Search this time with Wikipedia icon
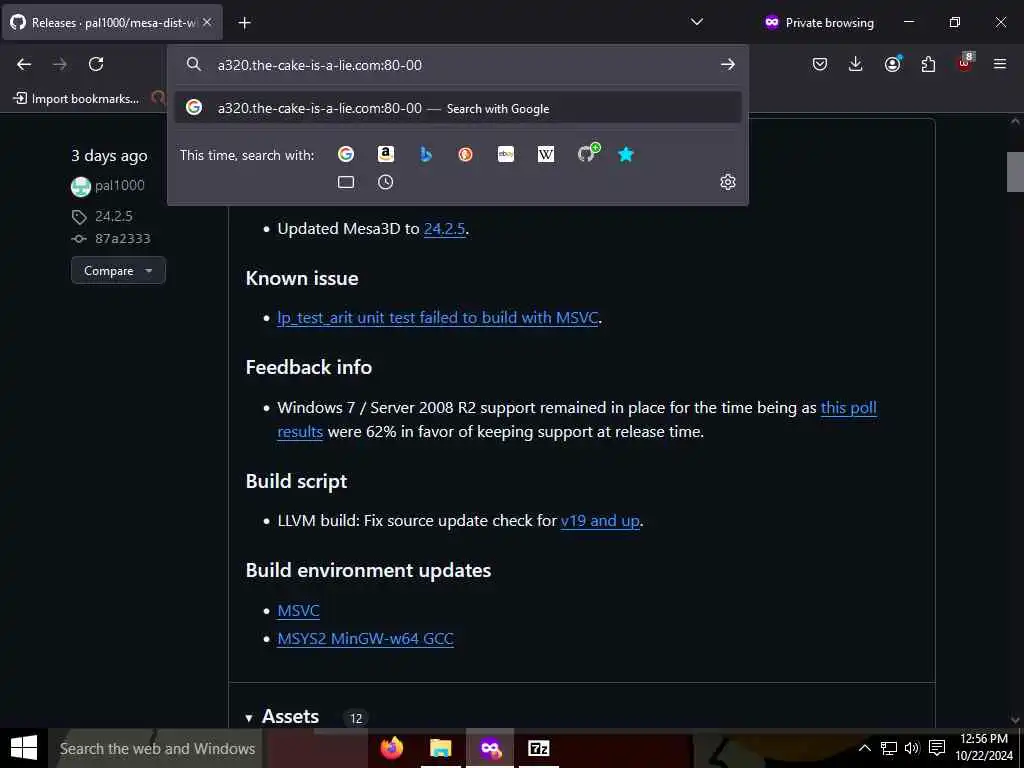The height and width of the screenshot is (768, 1024). pos(546,154)
